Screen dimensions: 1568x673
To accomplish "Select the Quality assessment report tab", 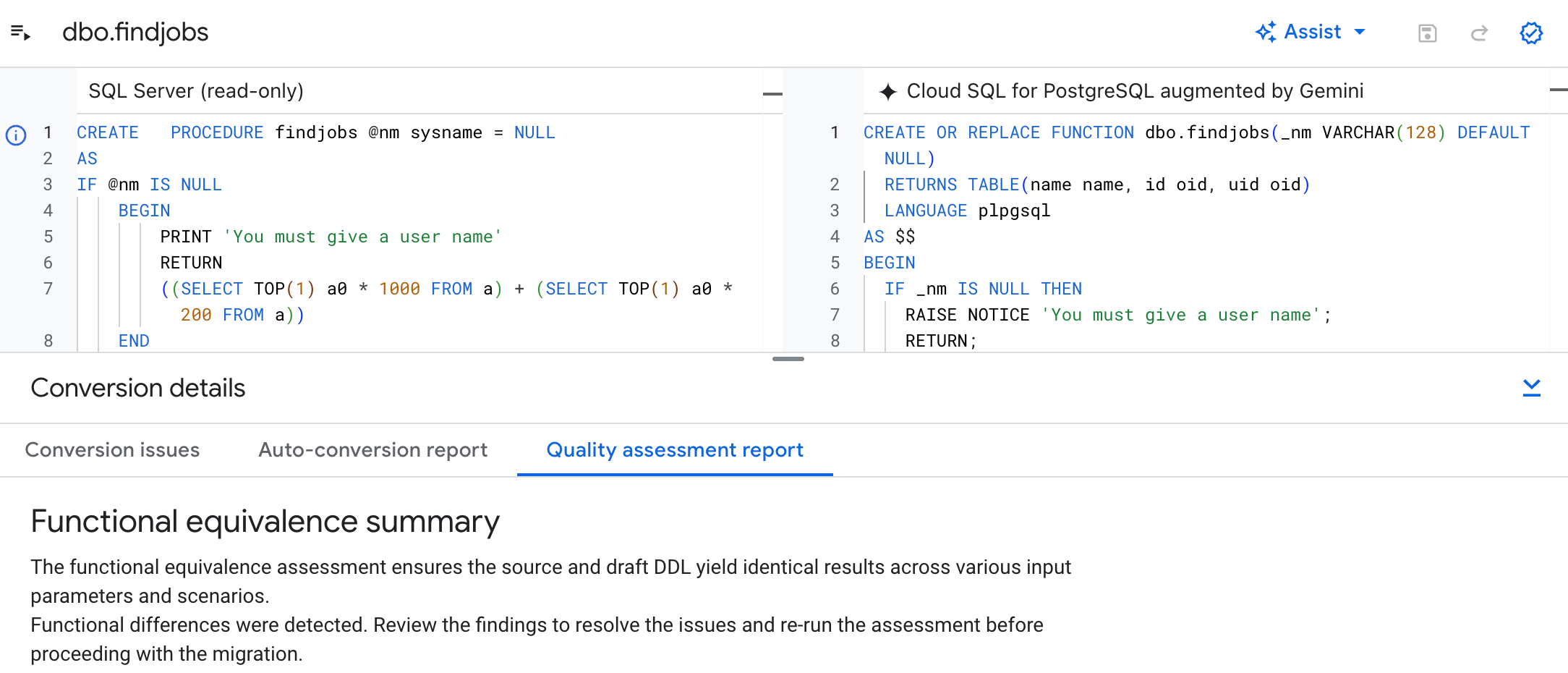I will [x=675, y=450].
